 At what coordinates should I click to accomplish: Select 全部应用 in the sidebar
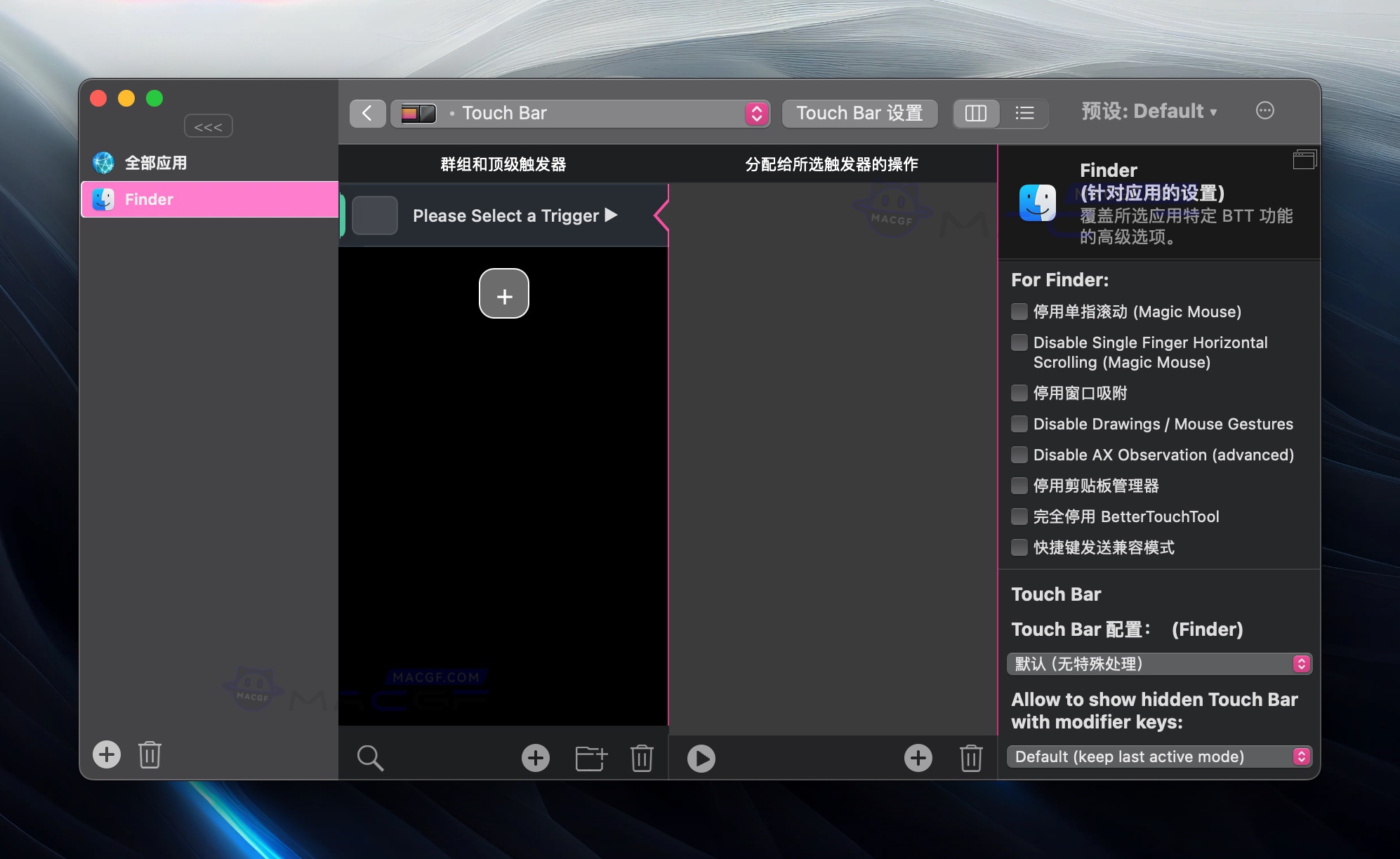156,162
